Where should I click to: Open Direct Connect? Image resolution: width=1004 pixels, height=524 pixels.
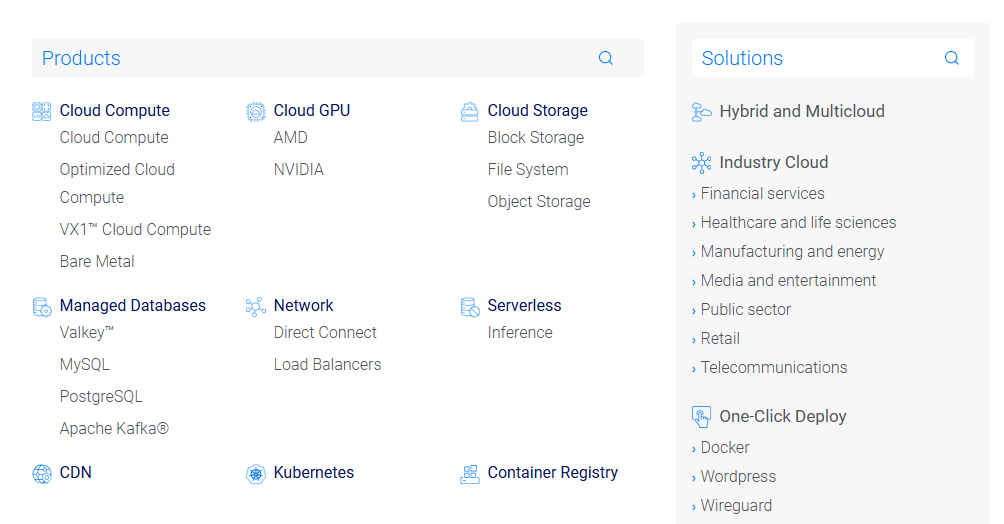(x=325, y=332)
